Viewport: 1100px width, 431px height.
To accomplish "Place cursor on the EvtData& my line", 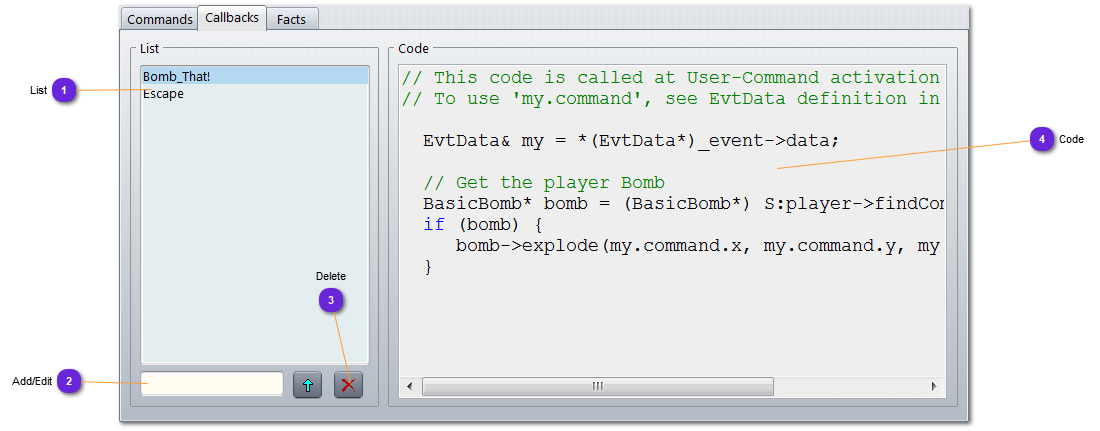I will click(631, 140).
